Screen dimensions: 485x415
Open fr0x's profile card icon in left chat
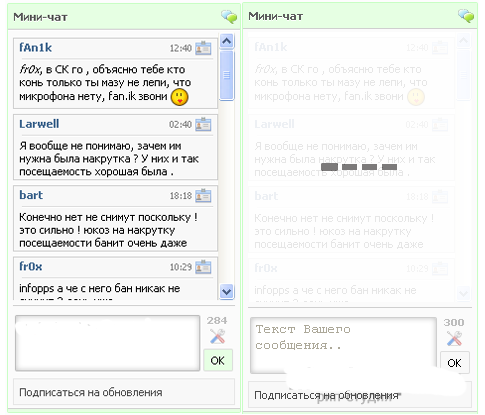(203, 267)
